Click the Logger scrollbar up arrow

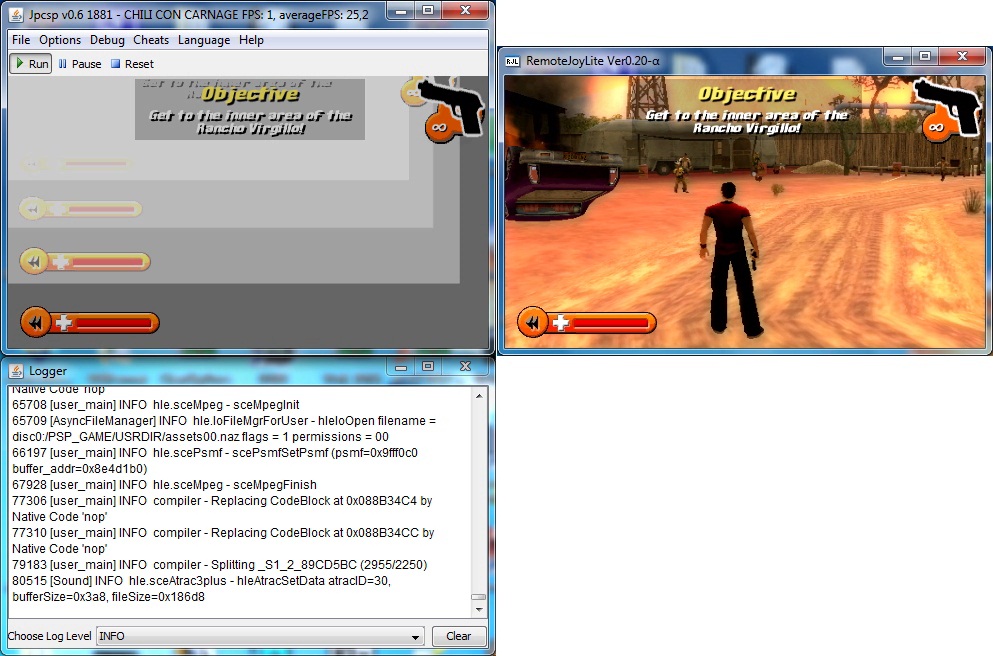click(478, 394)
